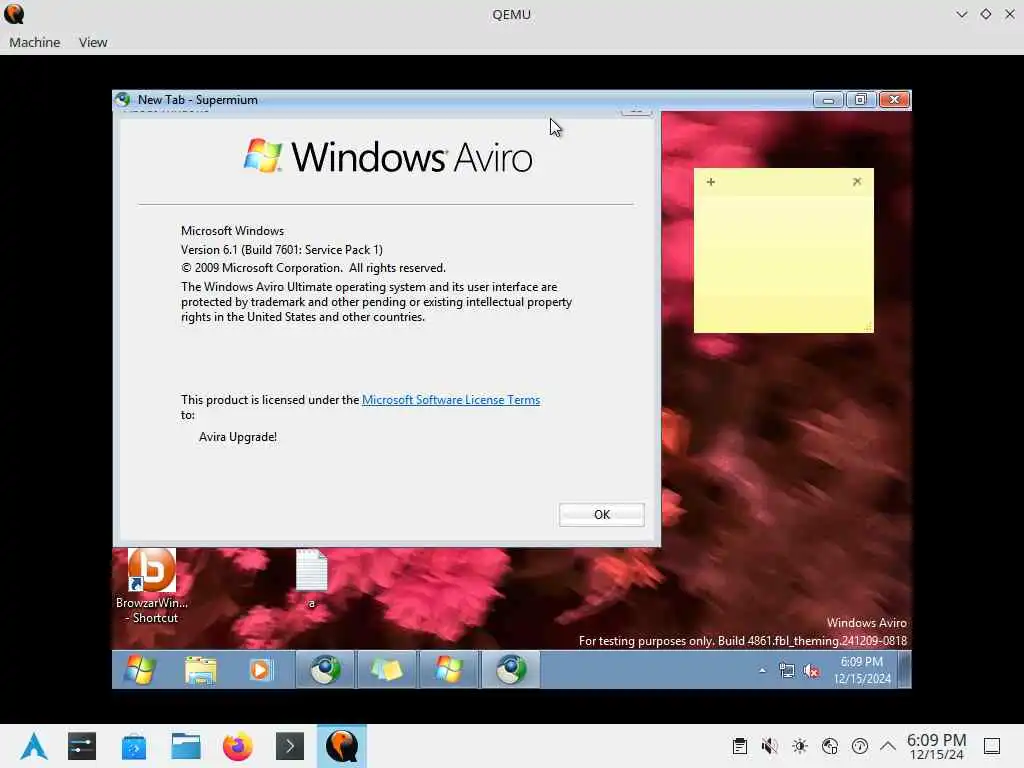Open guest network tray icon
Viewport: 1024px width, 768px height.
pyautogui.click(x=787, y=671)
